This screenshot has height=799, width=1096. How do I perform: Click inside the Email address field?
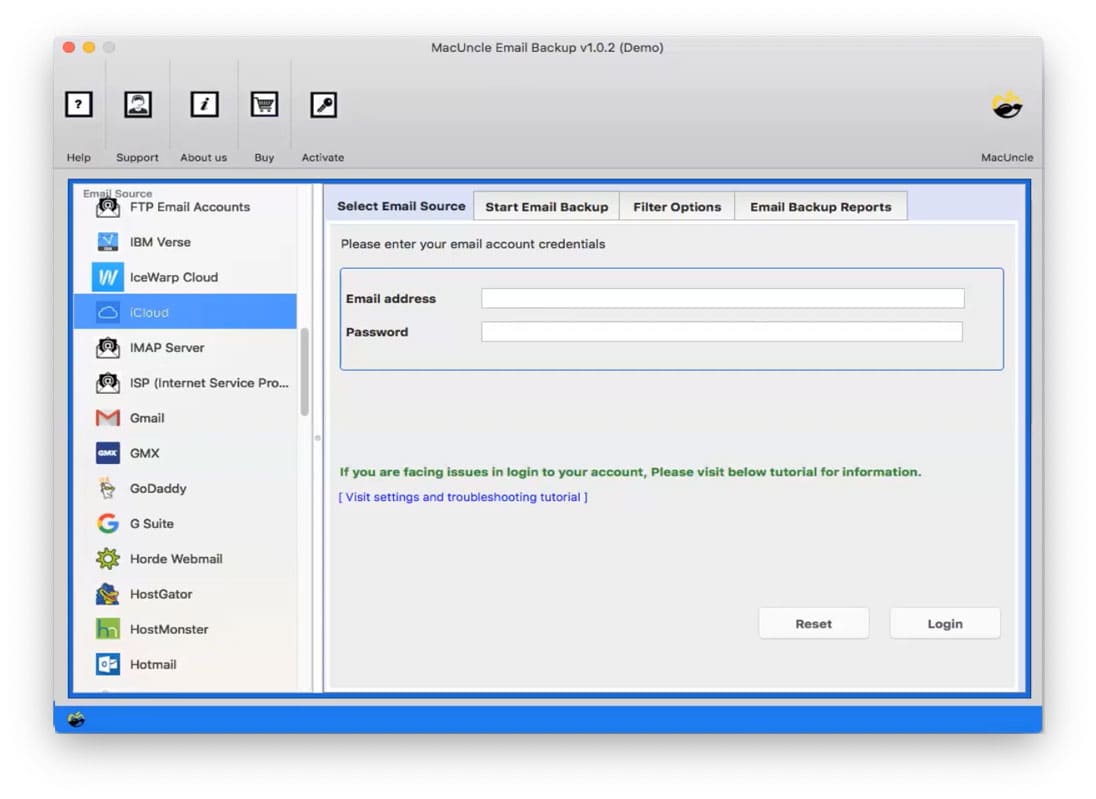722,298
